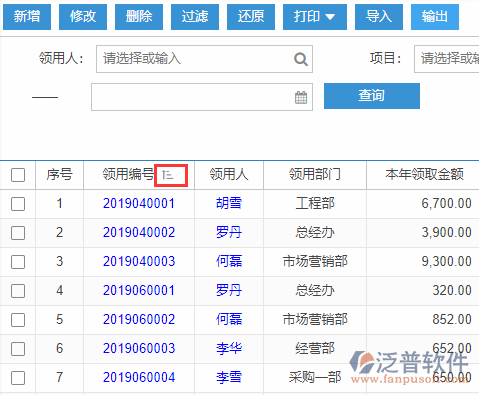Click the 过滤 button
This screenshot has width=479, height=395.
195,17
